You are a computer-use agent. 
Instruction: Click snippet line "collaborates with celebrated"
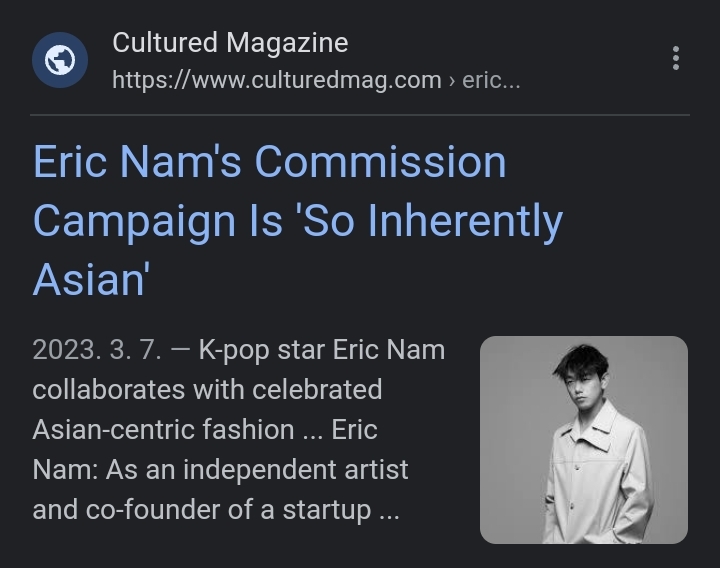(207, 389)
